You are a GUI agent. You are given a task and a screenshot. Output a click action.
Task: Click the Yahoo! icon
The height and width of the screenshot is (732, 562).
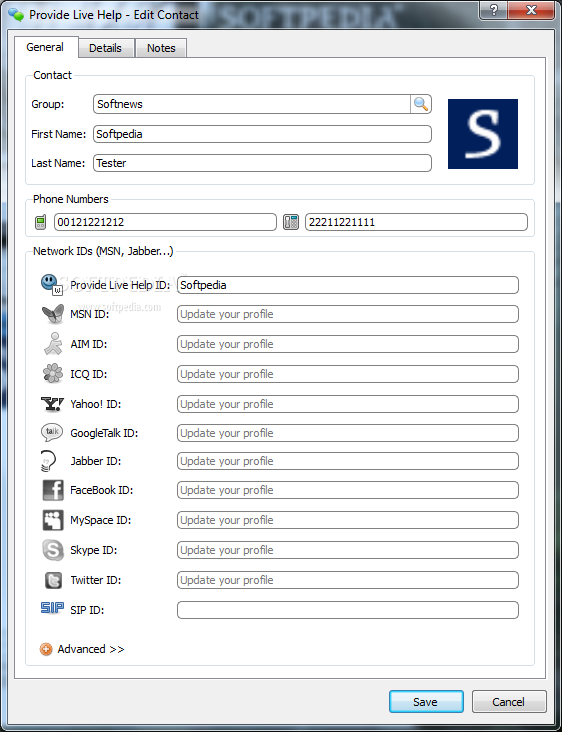[52, 404]
